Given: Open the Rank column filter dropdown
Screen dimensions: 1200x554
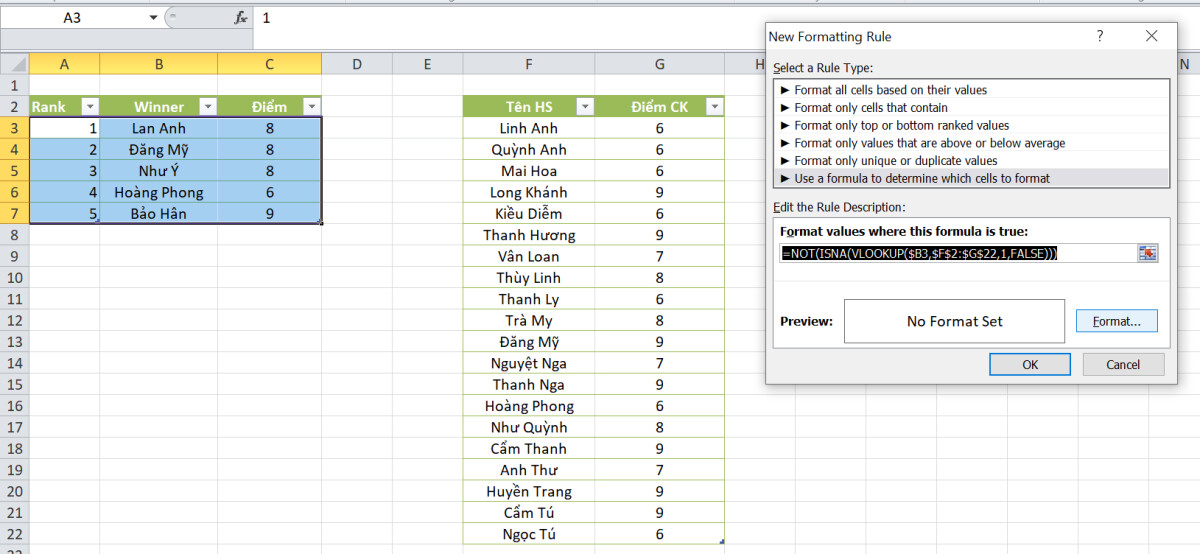Looking at the screenshot, I should click(89, 106).
